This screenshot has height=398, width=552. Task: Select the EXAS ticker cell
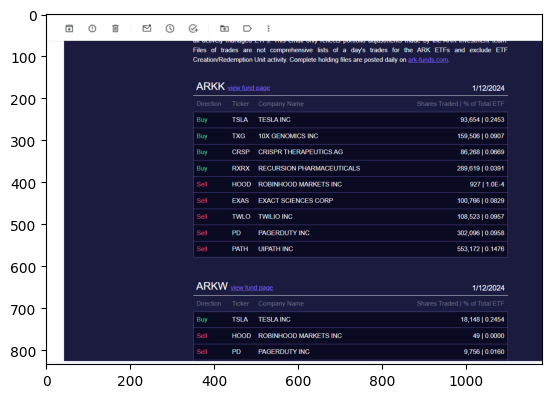[x=240, y=201]
